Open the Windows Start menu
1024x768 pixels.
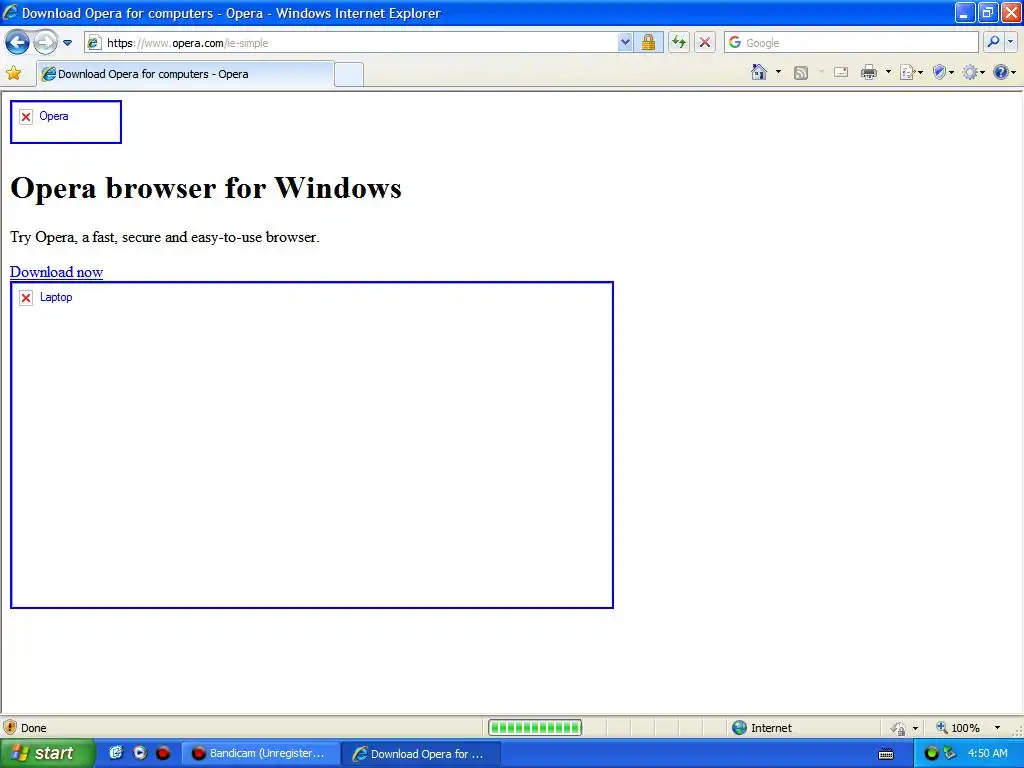[x=47, y=753]
